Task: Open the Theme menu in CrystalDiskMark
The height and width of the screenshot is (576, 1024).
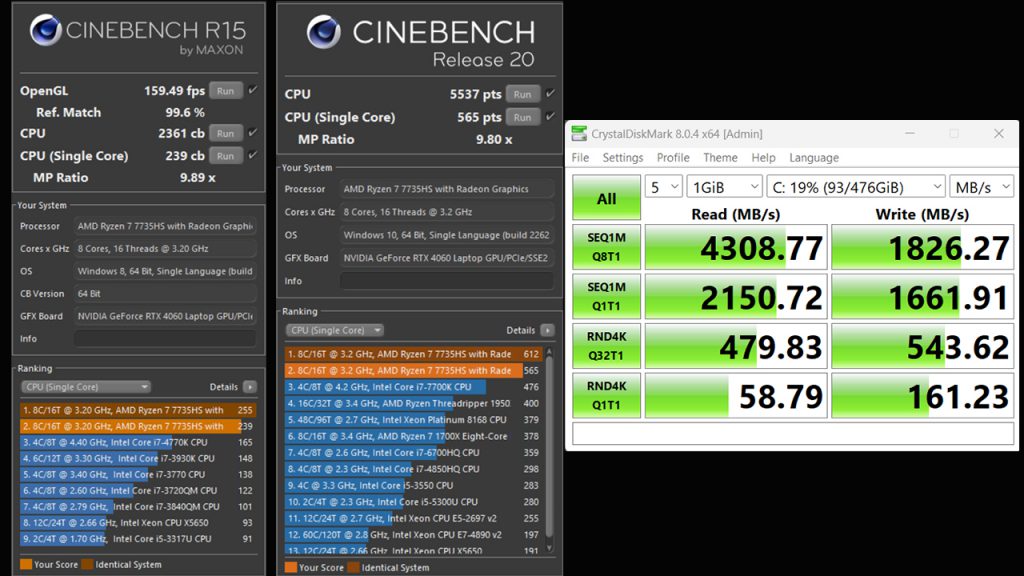Action: coord(720,157)
